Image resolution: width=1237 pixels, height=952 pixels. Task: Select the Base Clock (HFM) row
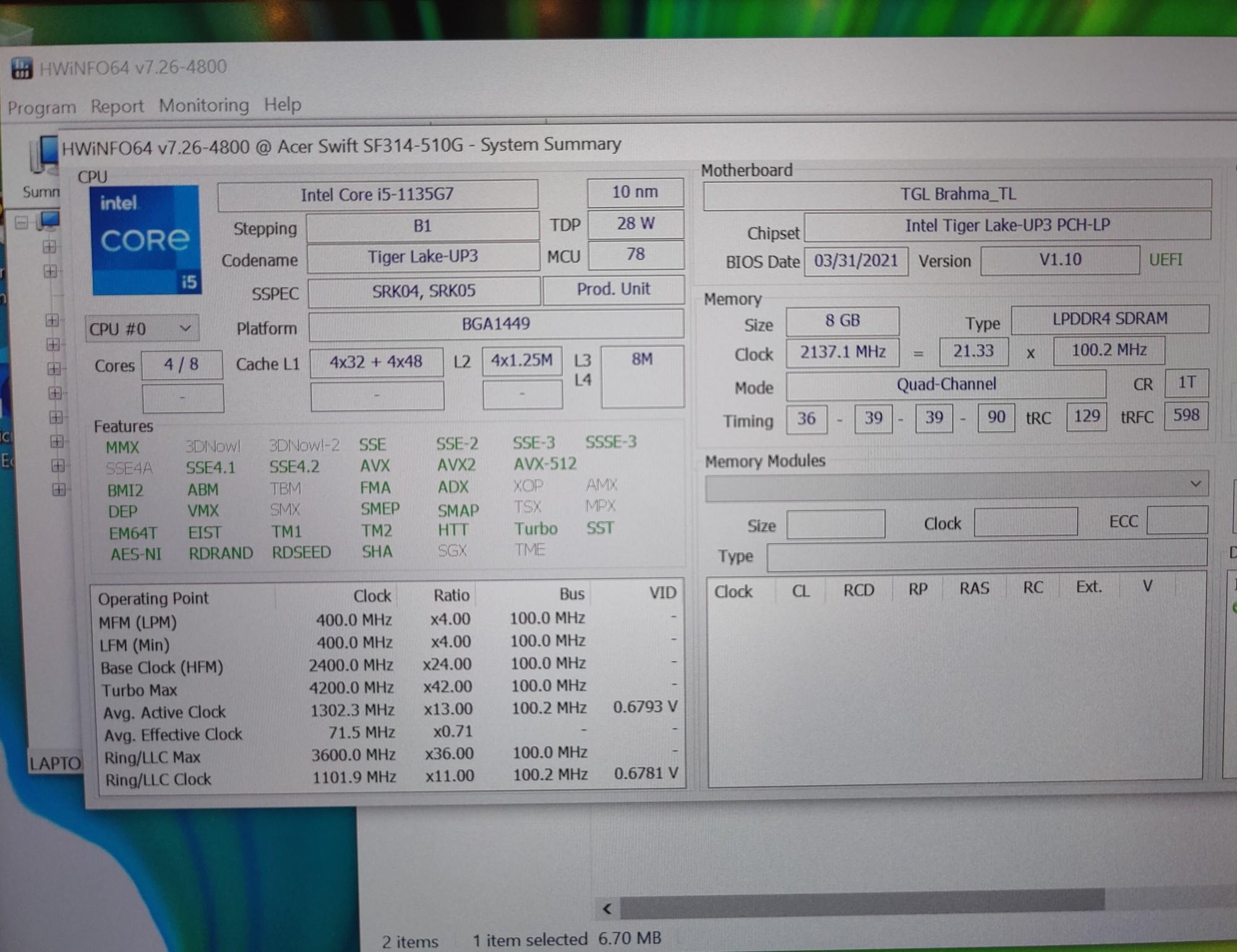pos(390,666)
